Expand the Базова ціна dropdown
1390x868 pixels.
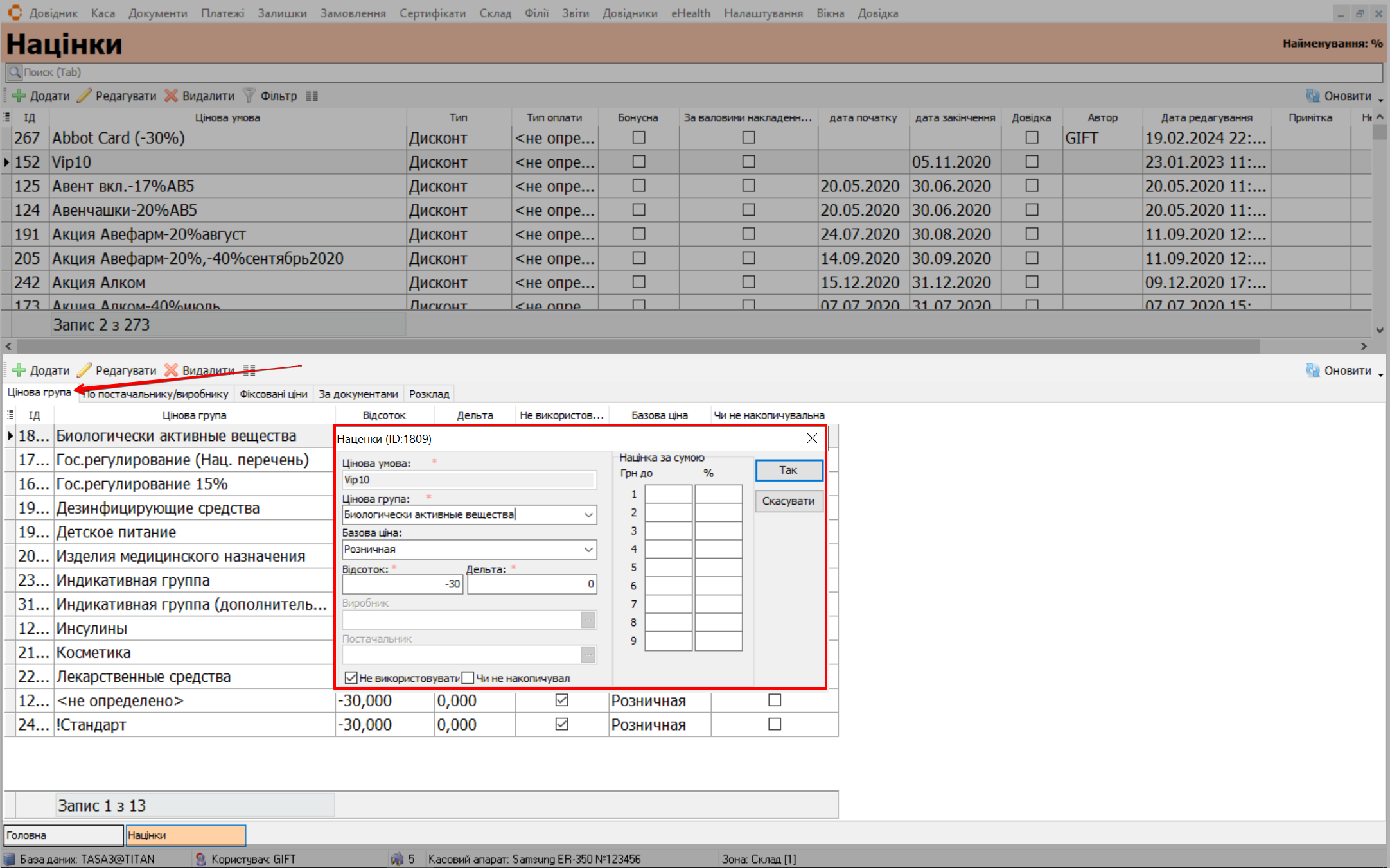pos(588,550)
